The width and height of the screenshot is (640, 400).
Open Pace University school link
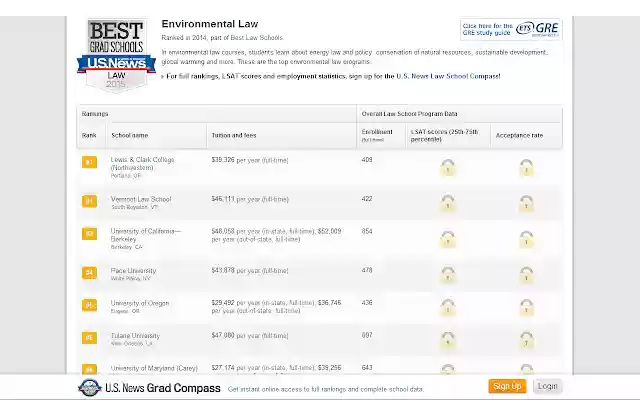133,271
